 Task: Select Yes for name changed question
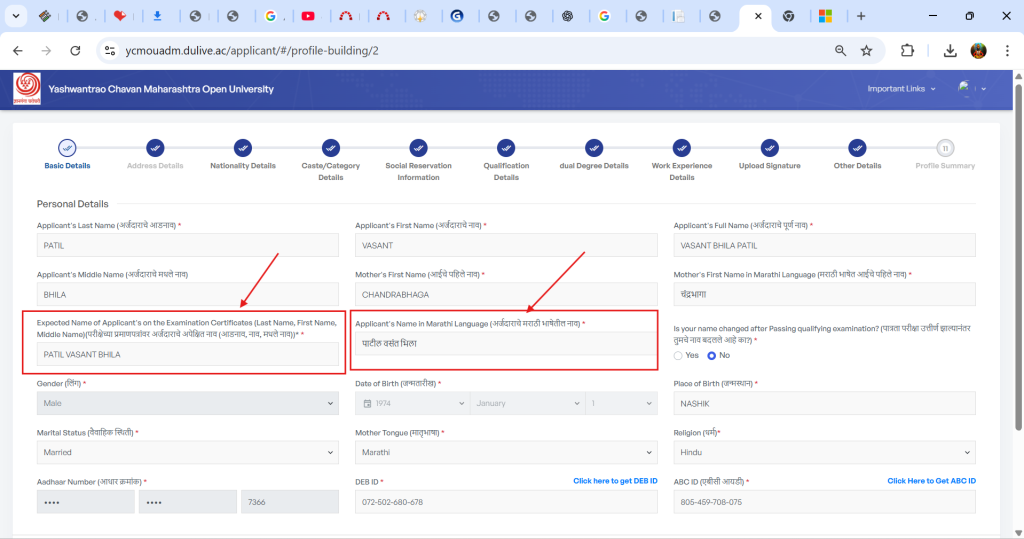tap(680, 355)
